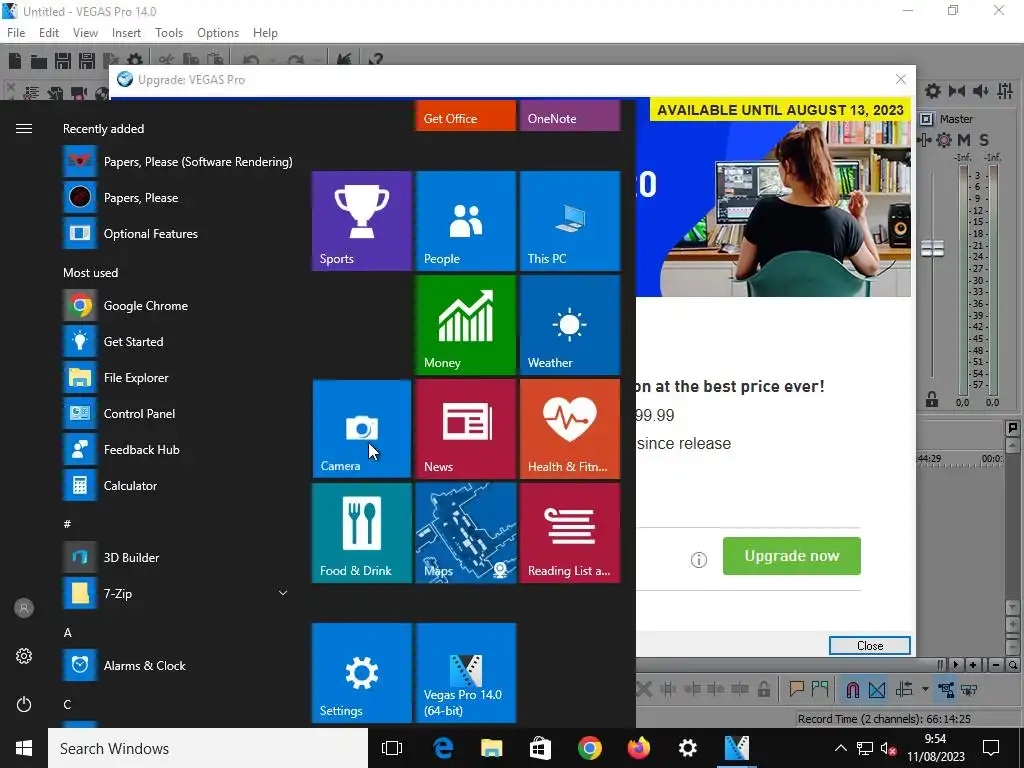Click the Get Office tile

(466, 116)
